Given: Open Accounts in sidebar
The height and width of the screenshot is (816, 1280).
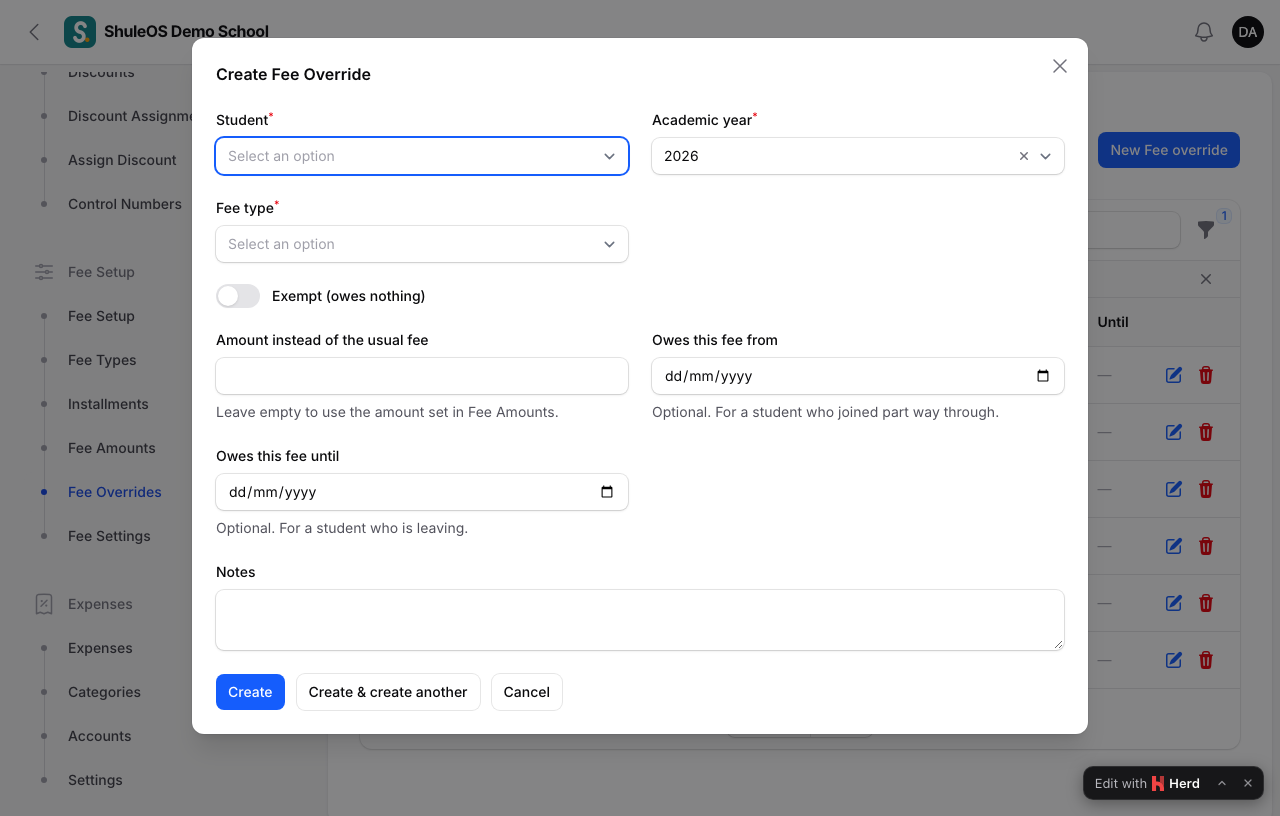Looking at the screenshot, I should pos(100,736).
